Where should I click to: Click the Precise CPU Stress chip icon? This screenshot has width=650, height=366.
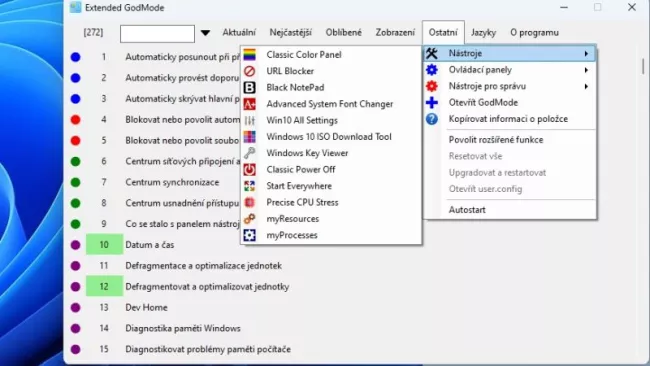click(250, 202)
